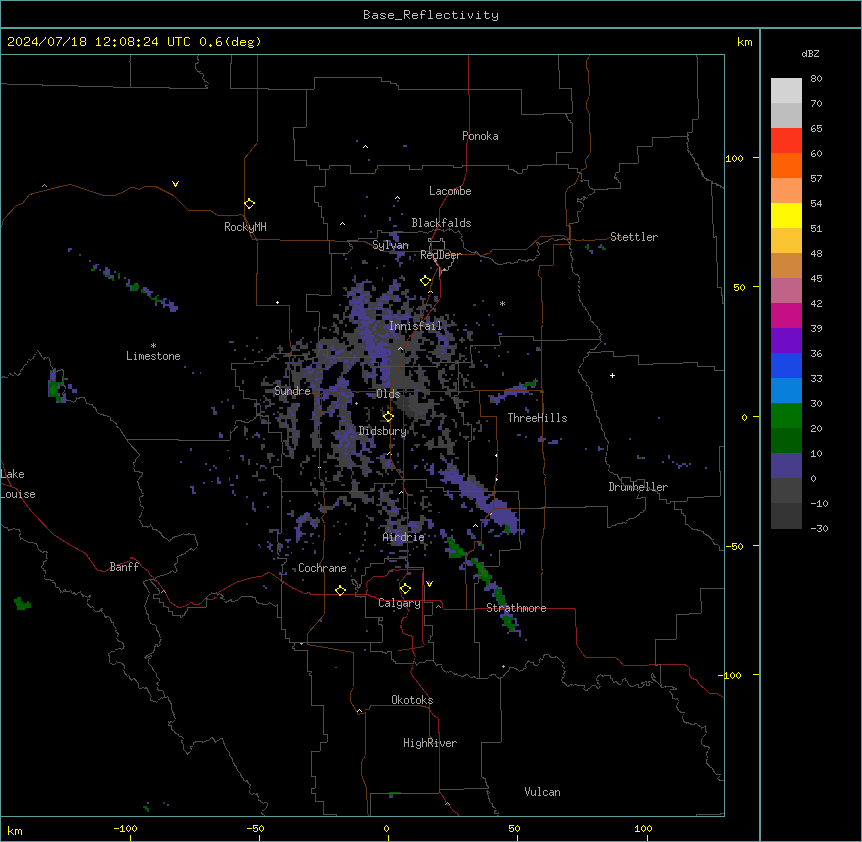Image resolution: width=862 pixels, height=842 pixels.
Task: Click the Stettler label
Action: click(634, 237)
